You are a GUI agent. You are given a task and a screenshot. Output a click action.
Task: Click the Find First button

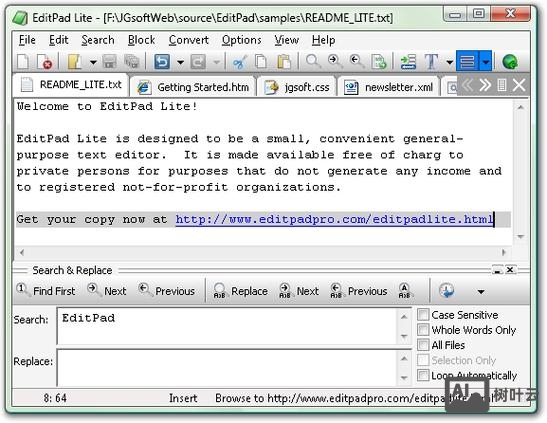(x=45, y=290)
